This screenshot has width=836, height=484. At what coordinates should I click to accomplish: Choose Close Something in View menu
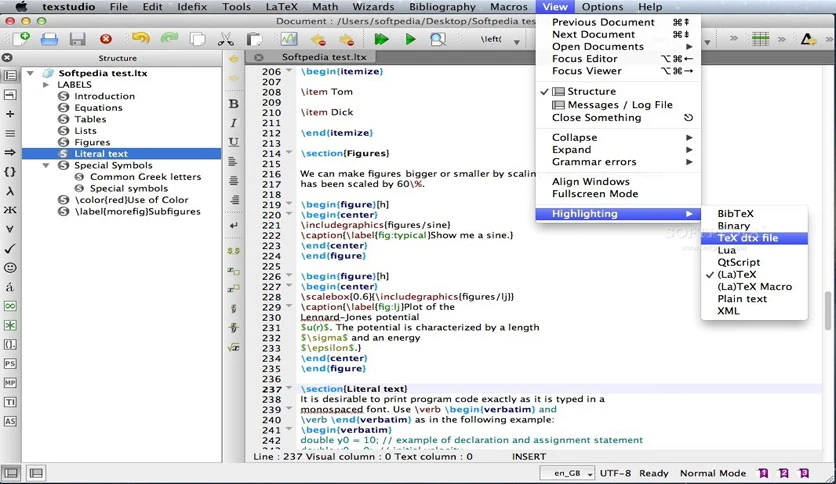[x=618, y=118]
